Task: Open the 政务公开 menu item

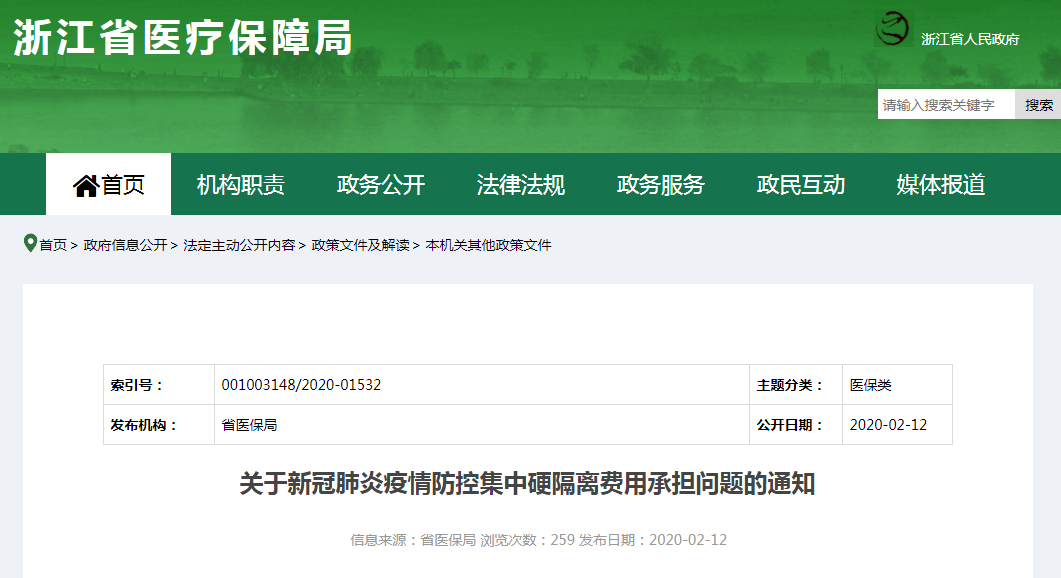Action: 381,184
